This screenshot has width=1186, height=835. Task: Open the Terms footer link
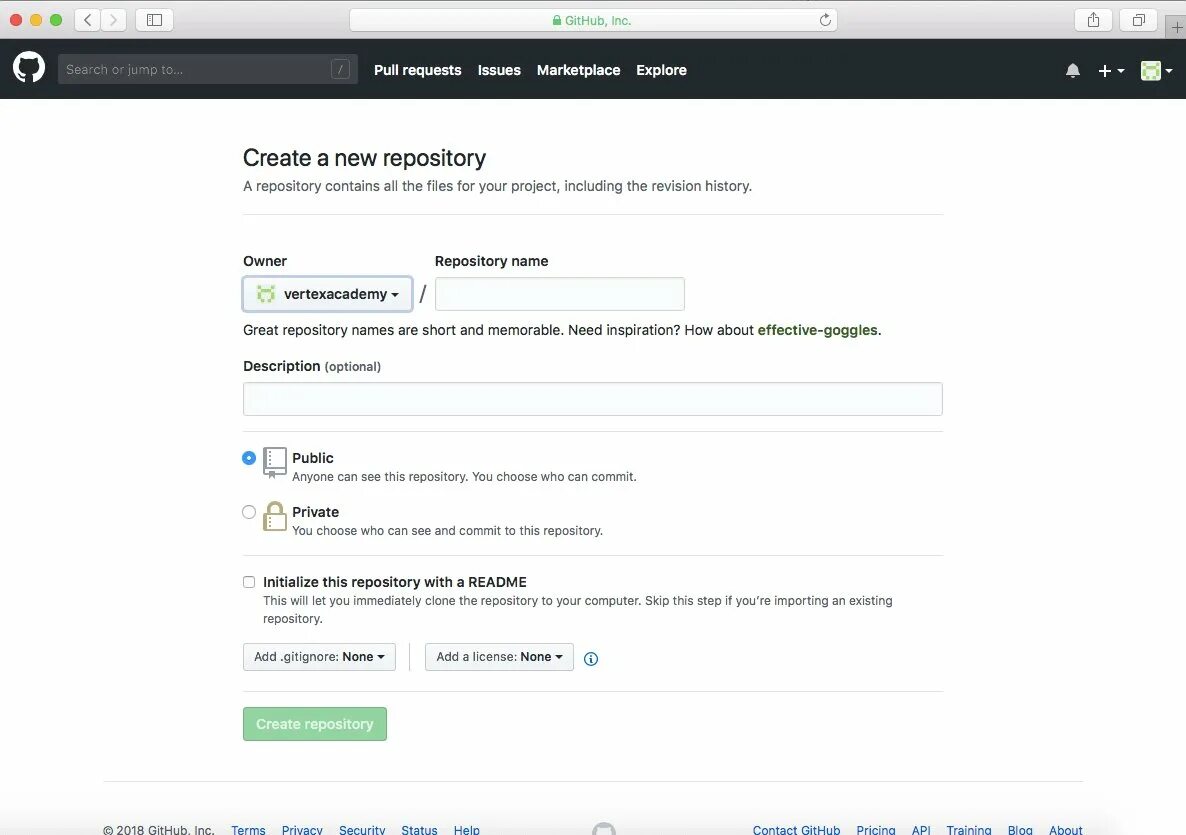pos(248,830)
